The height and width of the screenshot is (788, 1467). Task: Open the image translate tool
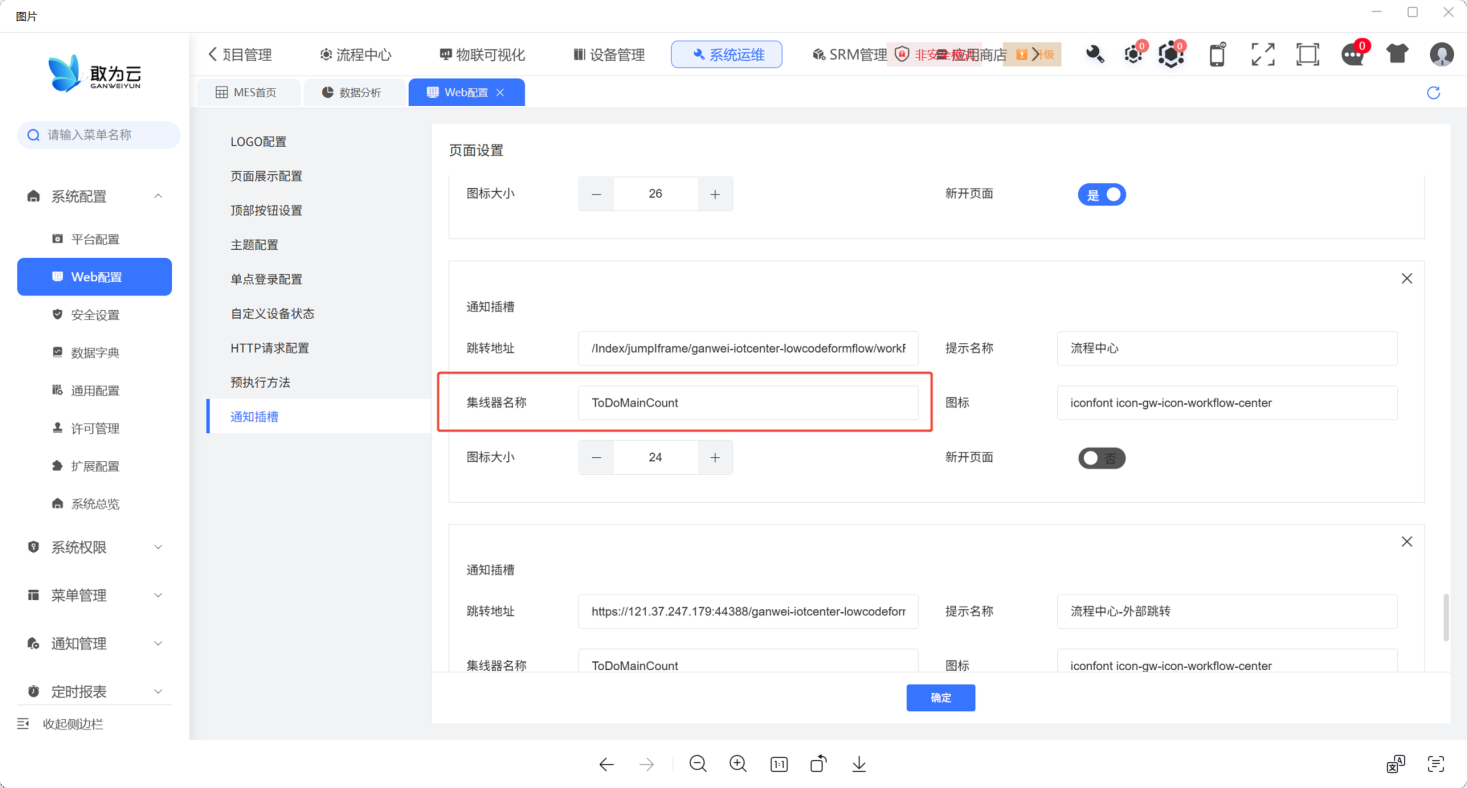click(1396, 765)
